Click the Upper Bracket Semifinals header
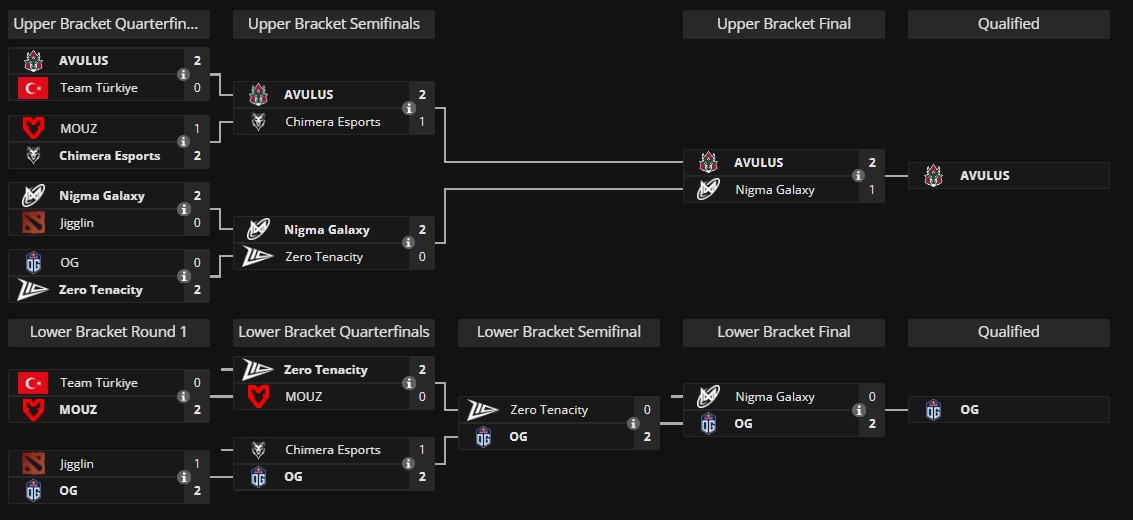 point(334,24)
